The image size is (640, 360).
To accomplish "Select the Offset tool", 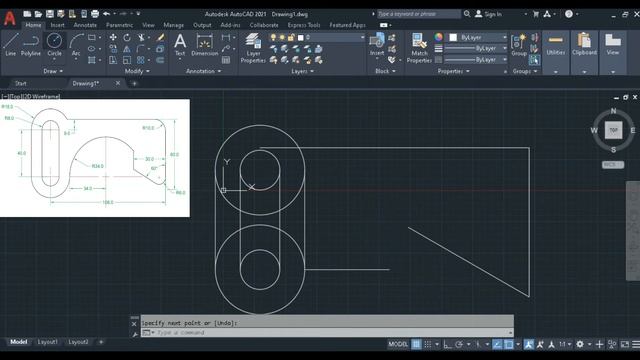I will point(160,60).
